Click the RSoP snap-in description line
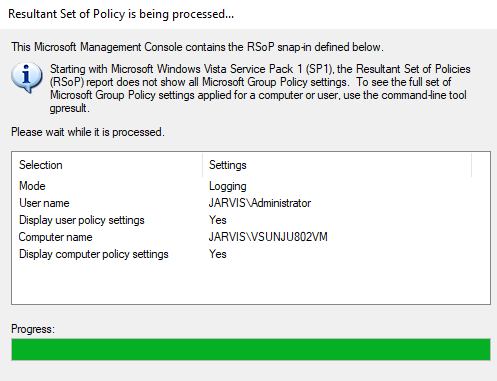This screenshot has height=381, width=497. [197, 47]
